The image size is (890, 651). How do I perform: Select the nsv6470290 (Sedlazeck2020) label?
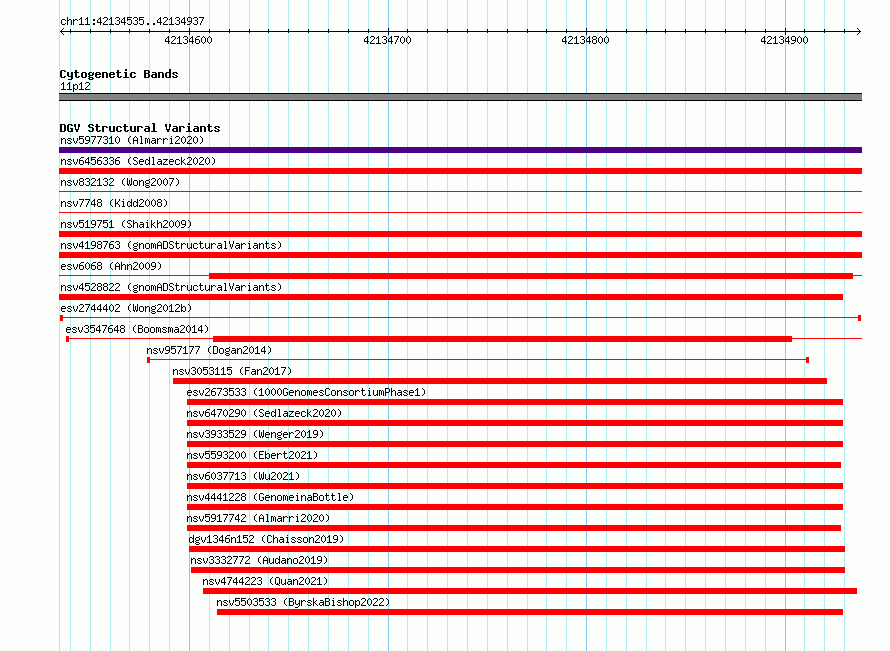coord(264,413)
